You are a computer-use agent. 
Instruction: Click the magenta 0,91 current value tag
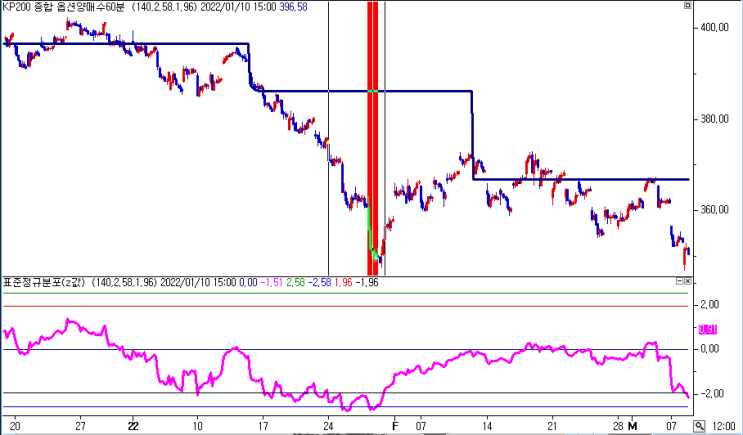[708, 329]
